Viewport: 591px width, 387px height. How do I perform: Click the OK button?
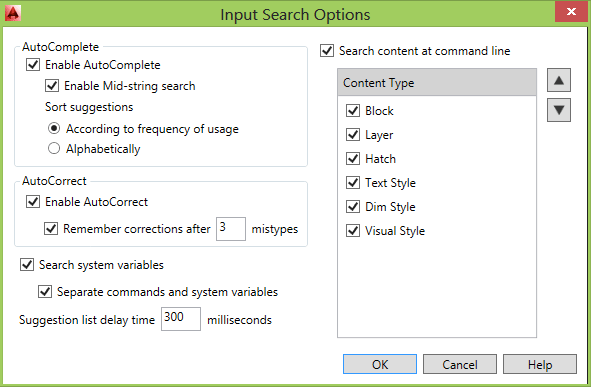pos(380,364)
